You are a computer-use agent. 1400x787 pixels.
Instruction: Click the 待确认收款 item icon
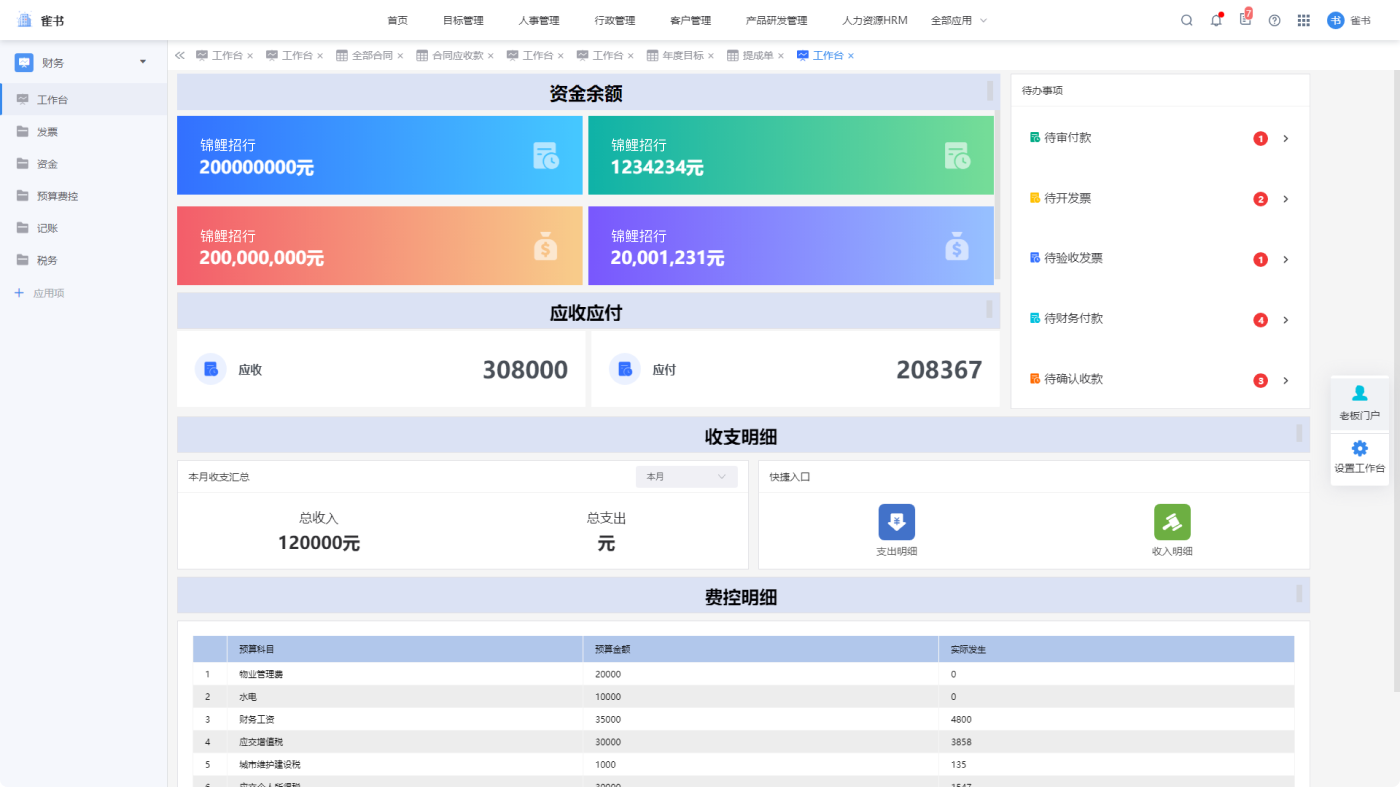pos(1035,378)
